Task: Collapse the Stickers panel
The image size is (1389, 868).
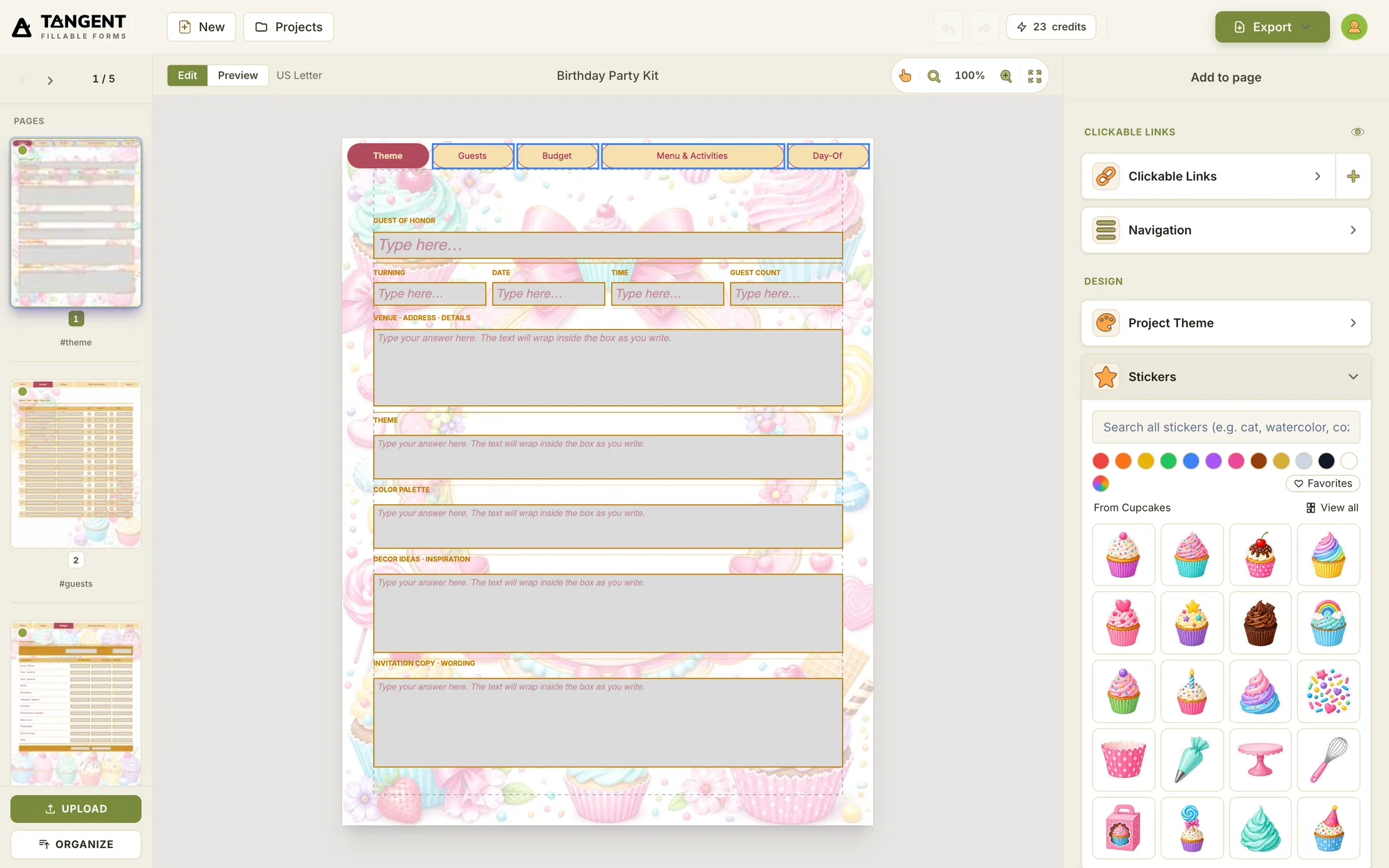Action: click(x=1226, y=377)
